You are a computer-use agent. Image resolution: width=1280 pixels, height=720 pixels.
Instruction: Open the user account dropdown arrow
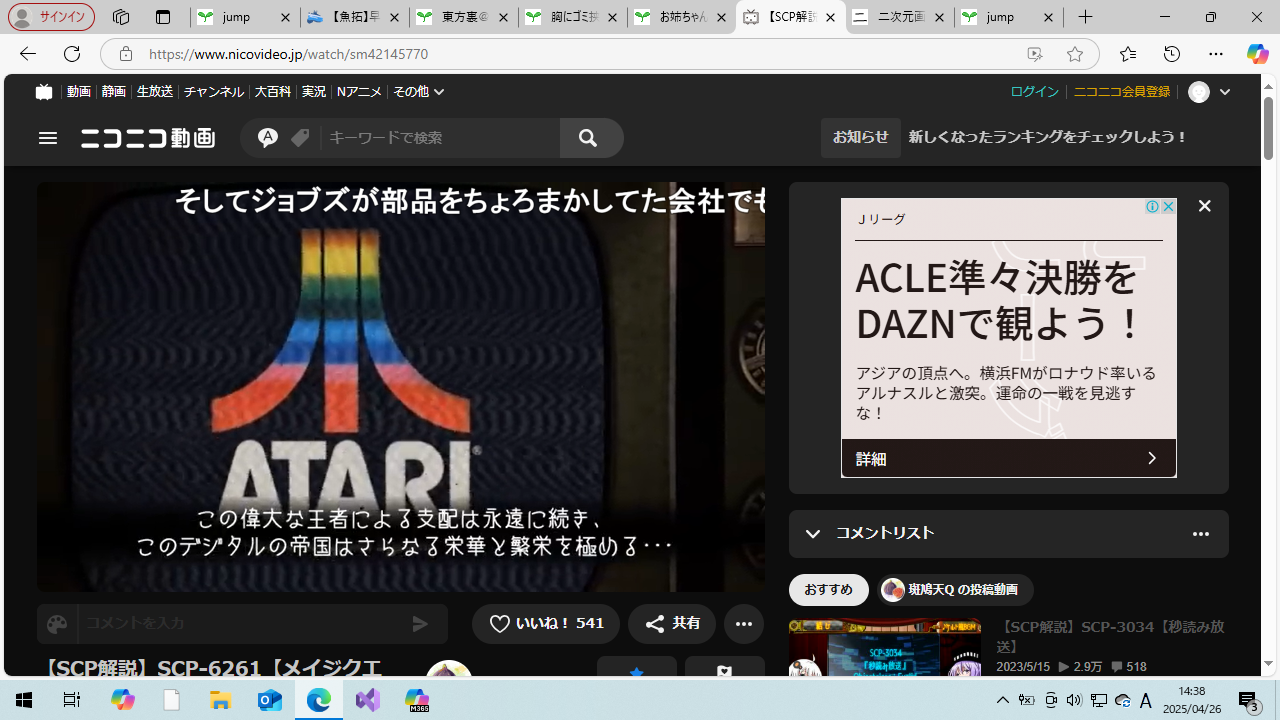[x=1225, y=92]
